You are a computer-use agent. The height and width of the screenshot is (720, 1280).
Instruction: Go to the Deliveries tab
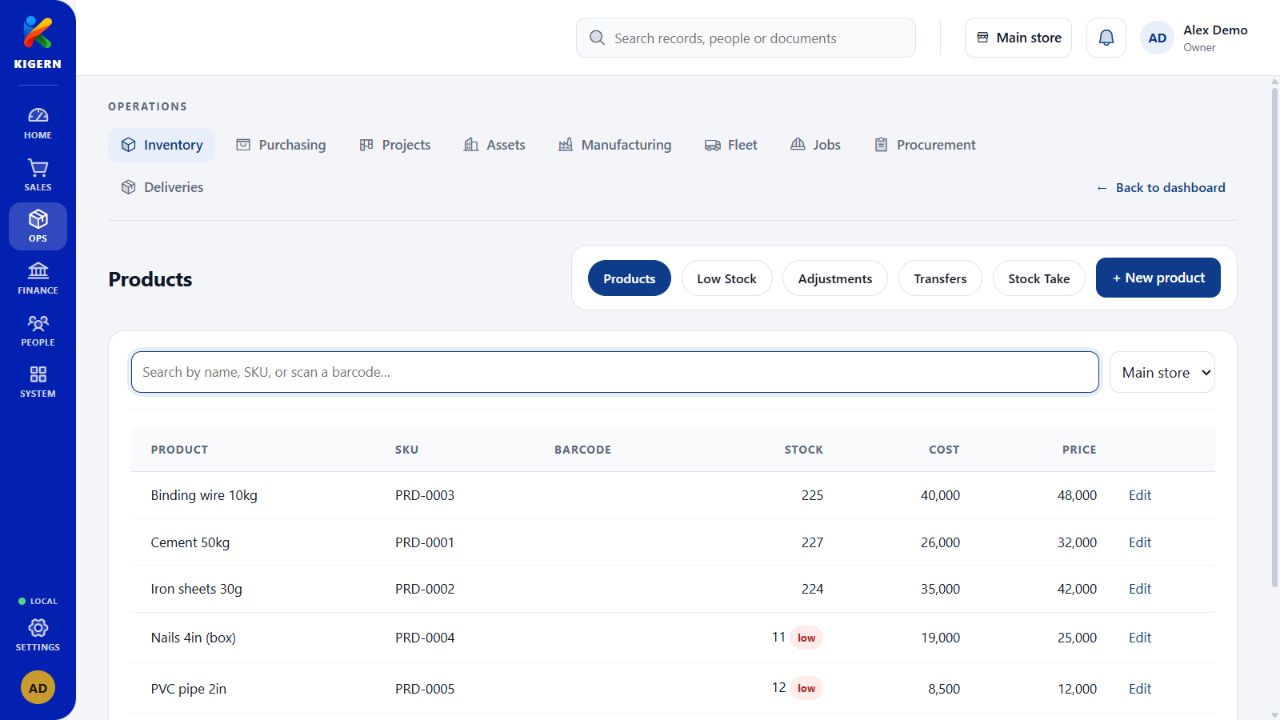point(162,187)
